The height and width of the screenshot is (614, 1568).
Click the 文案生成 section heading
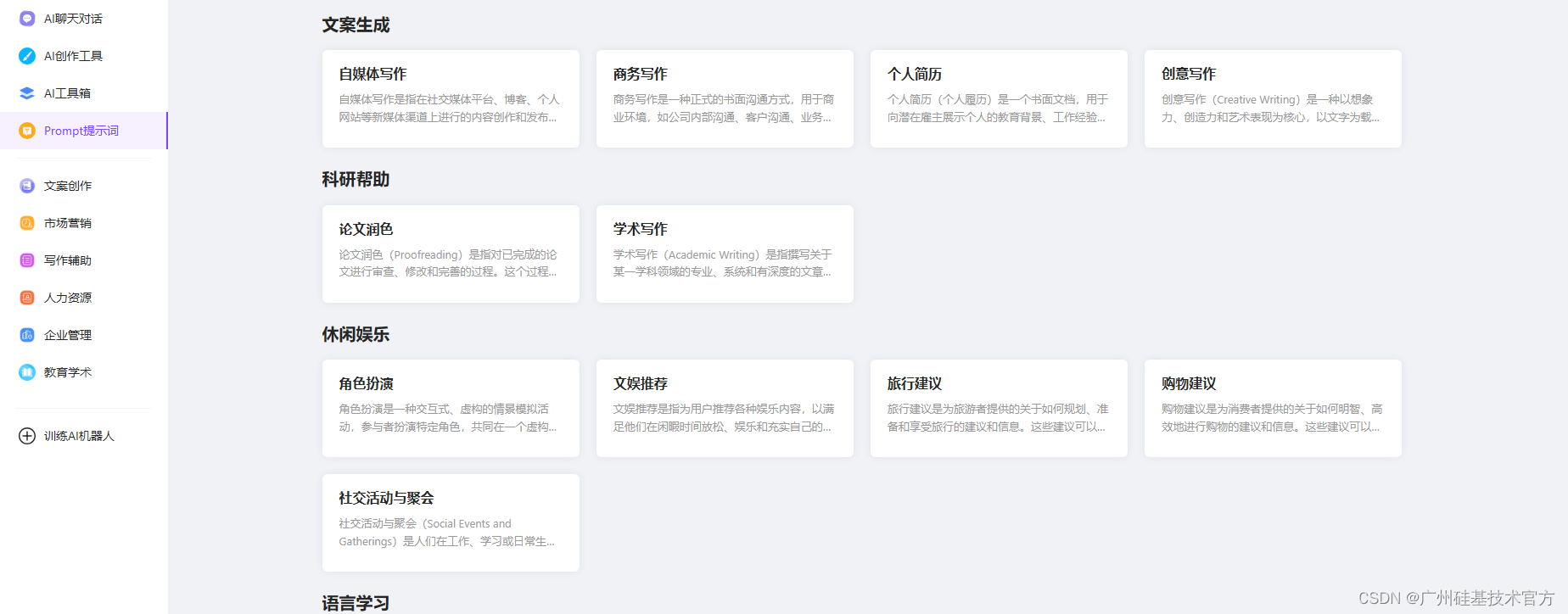coord(356,25)
